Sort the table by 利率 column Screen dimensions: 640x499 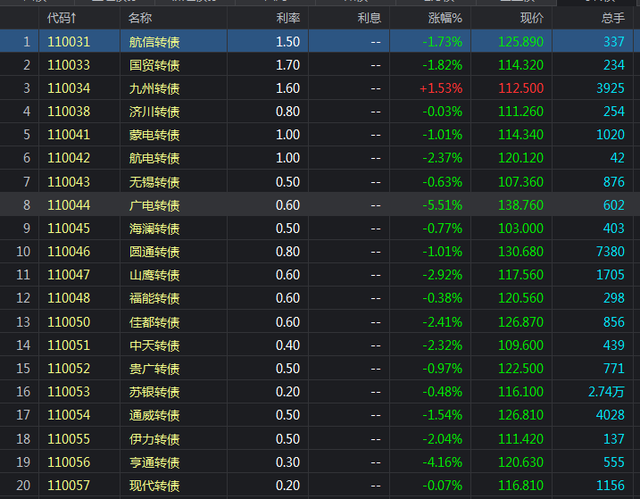coord(286,18)
